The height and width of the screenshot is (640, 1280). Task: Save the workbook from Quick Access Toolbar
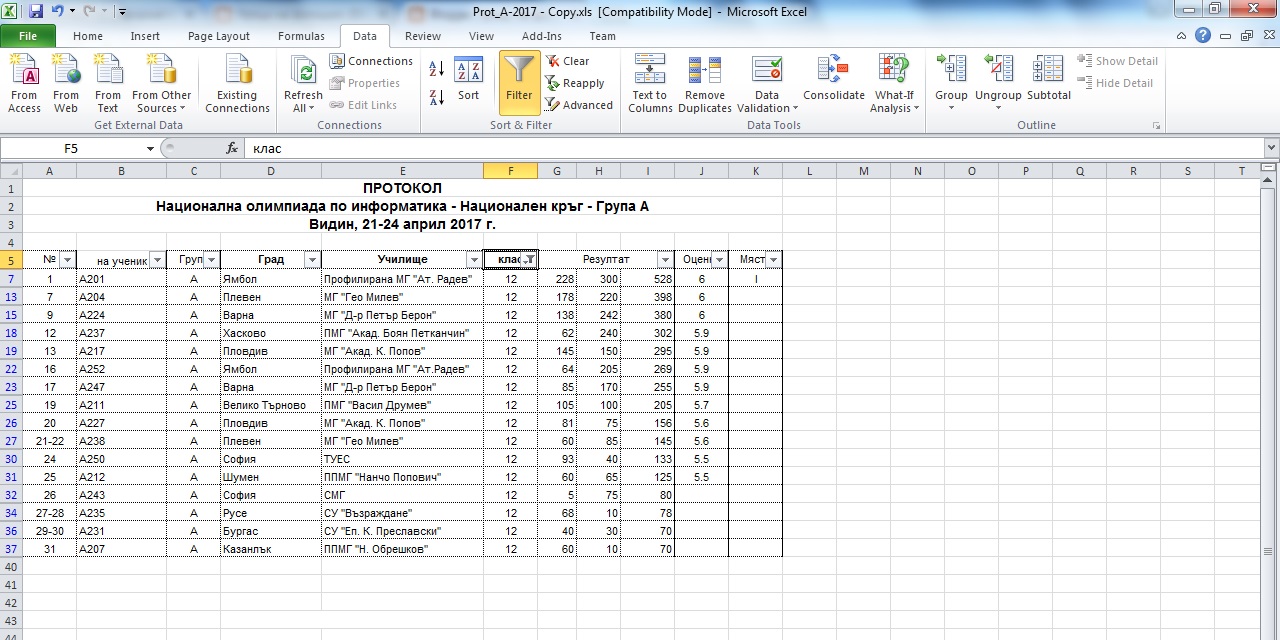coord(36,12)
